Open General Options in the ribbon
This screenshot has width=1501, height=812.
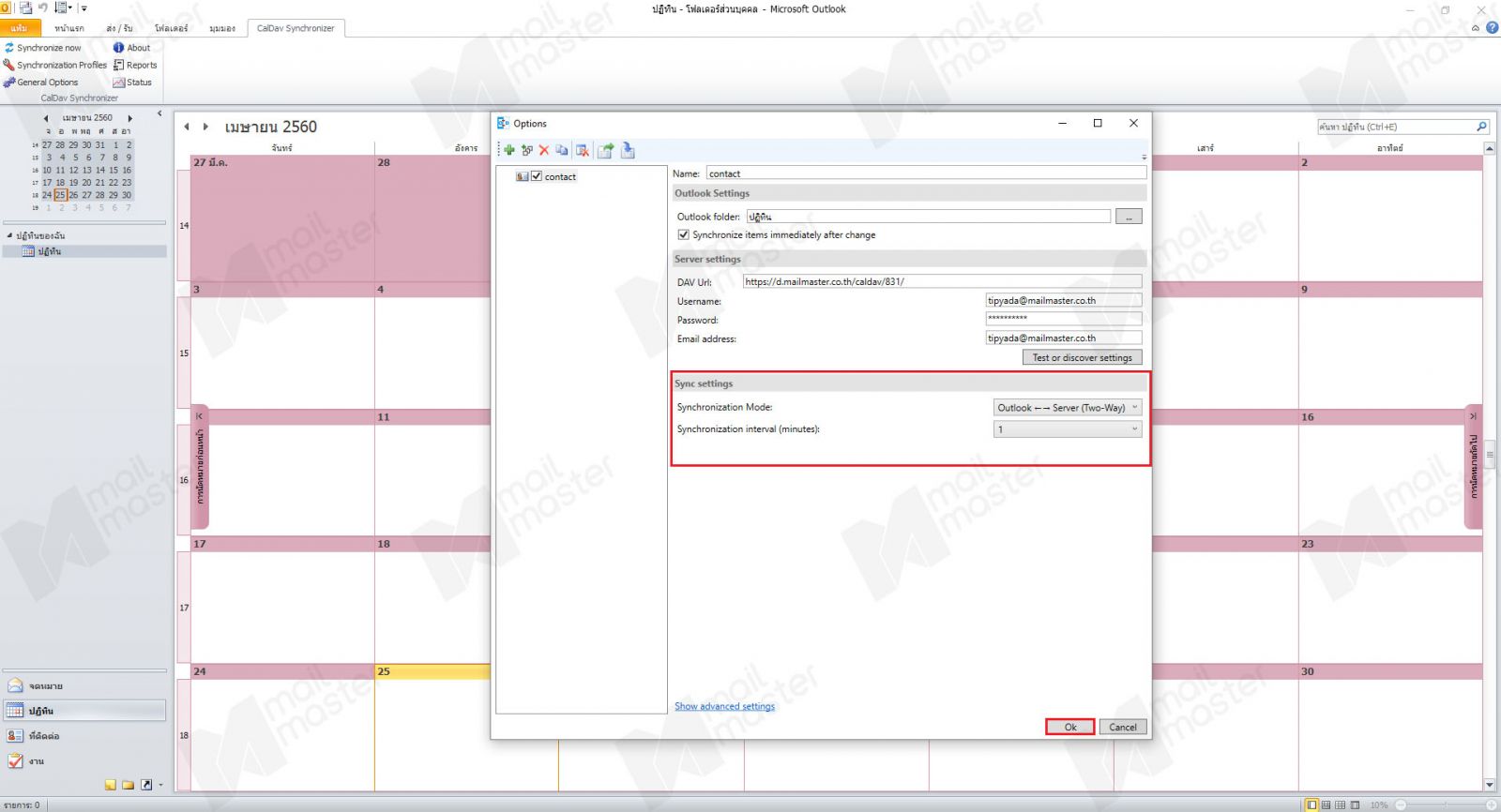pos(41,83)
